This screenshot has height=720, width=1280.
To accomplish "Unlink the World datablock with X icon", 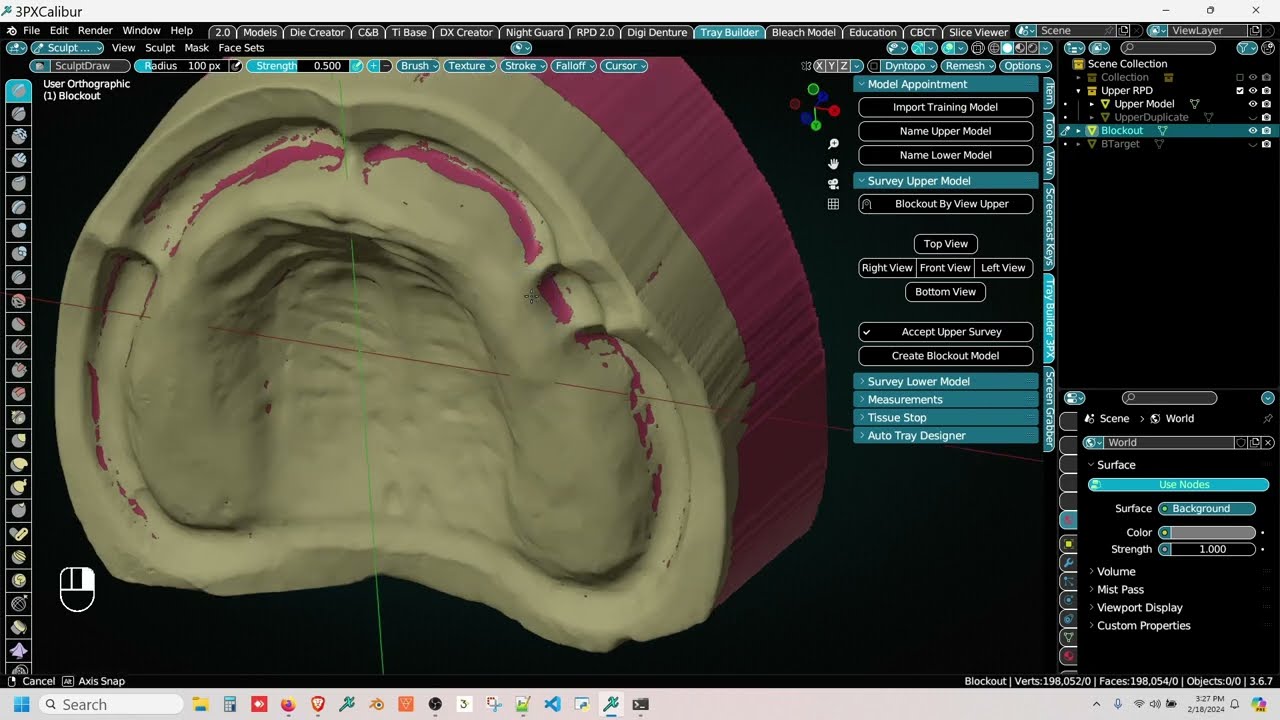I will (x=1268, y=442).
